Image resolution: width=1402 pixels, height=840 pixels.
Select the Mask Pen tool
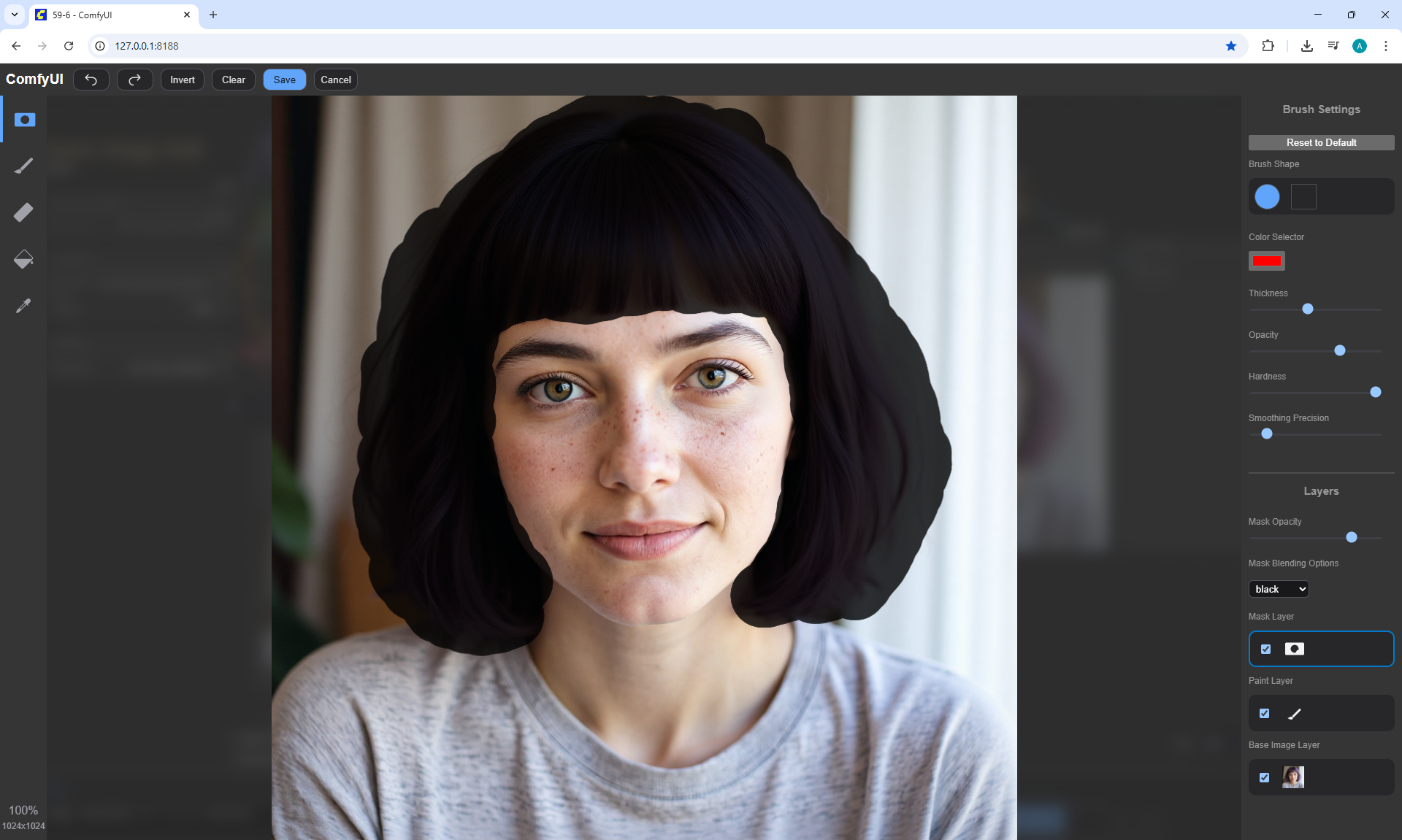point(24,120)
